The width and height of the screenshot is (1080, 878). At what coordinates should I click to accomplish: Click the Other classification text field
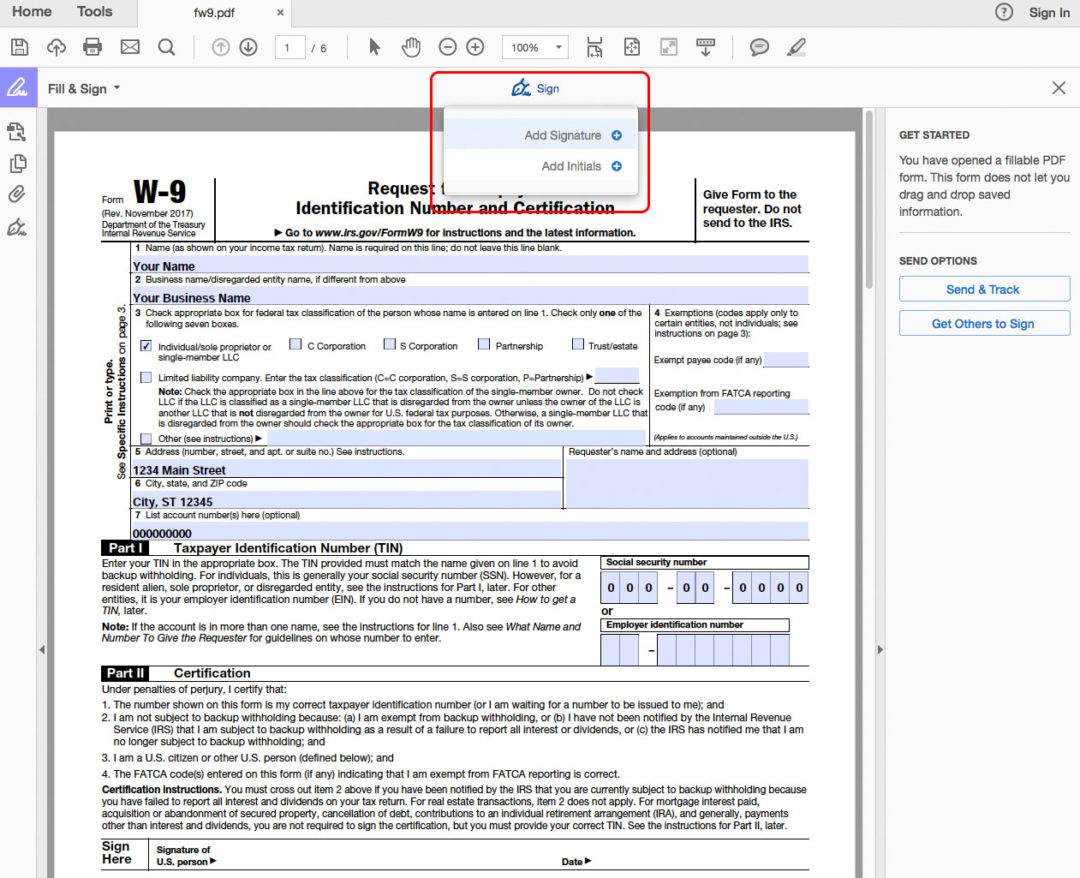[456, 438]
